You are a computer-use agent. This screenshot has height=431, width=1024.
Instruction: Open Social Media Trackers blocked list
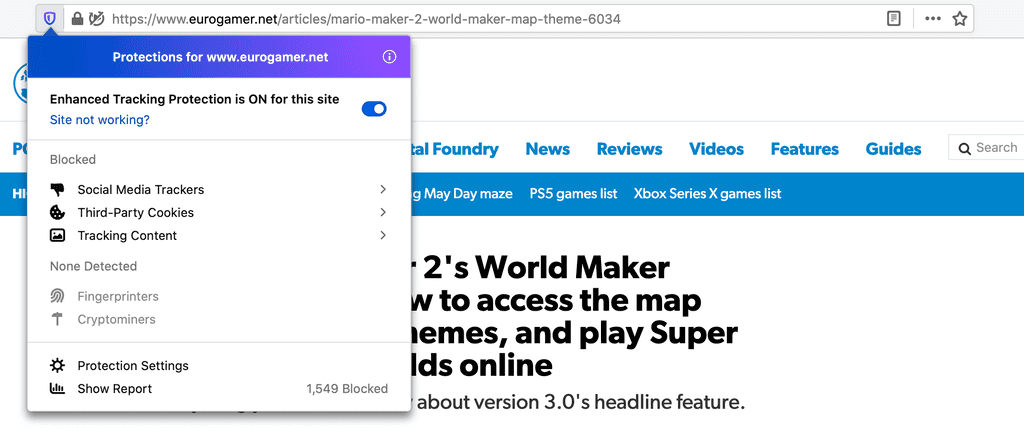pyautogui.click(x=219, y=190)
